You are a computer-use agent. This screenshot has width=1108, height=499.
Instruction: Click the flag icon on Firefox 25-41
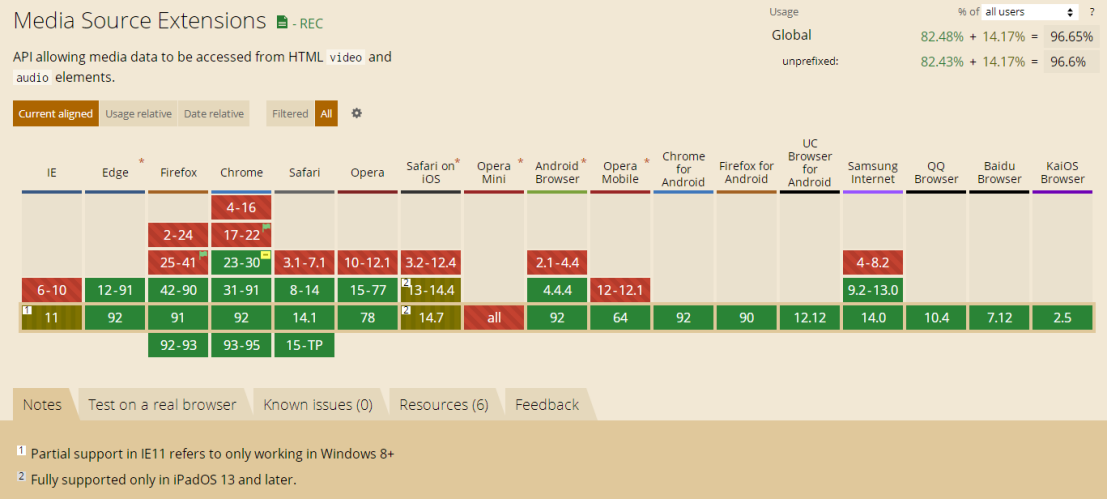point(203,255)
